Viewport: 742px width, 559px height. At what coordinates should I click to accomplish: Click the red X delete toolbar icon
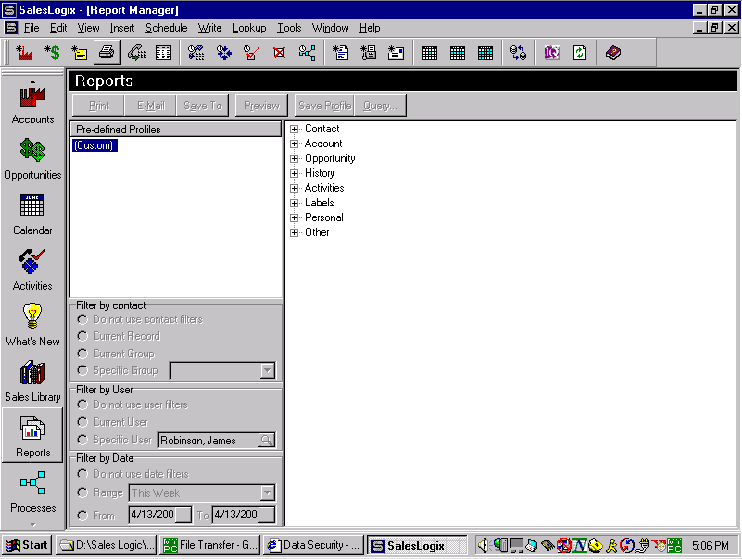[x=279, y=53]
